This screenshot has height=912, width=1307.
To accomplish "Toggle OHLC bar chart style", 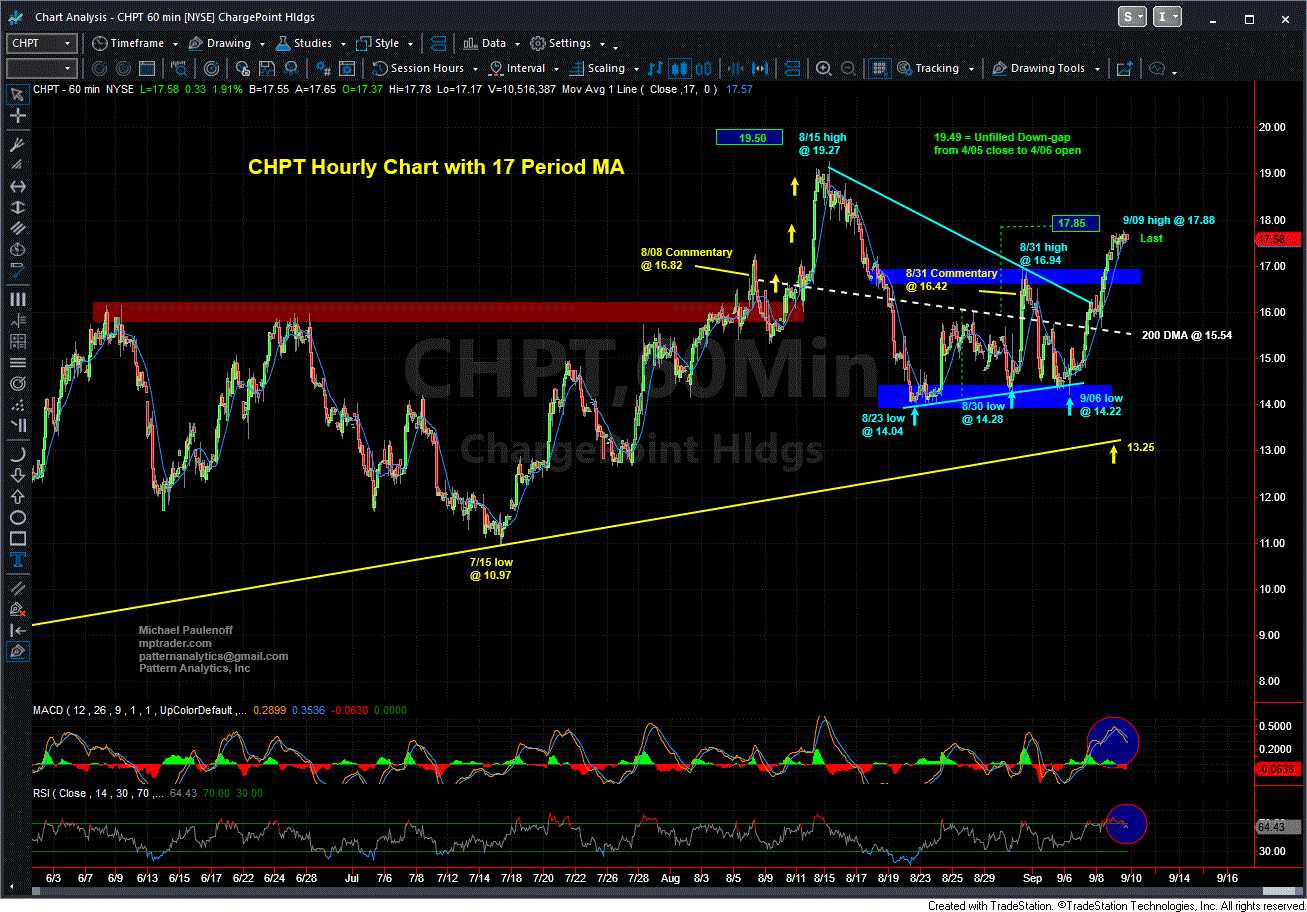I will click(655, 68).
